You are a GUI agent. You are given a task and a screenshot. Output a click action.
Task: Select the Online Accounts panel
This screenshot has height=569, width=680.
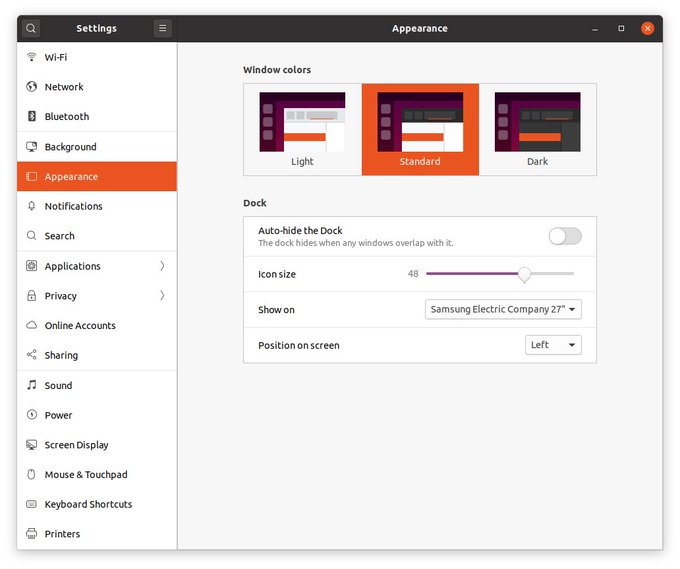pyautogui.click(x=97, y=325)
